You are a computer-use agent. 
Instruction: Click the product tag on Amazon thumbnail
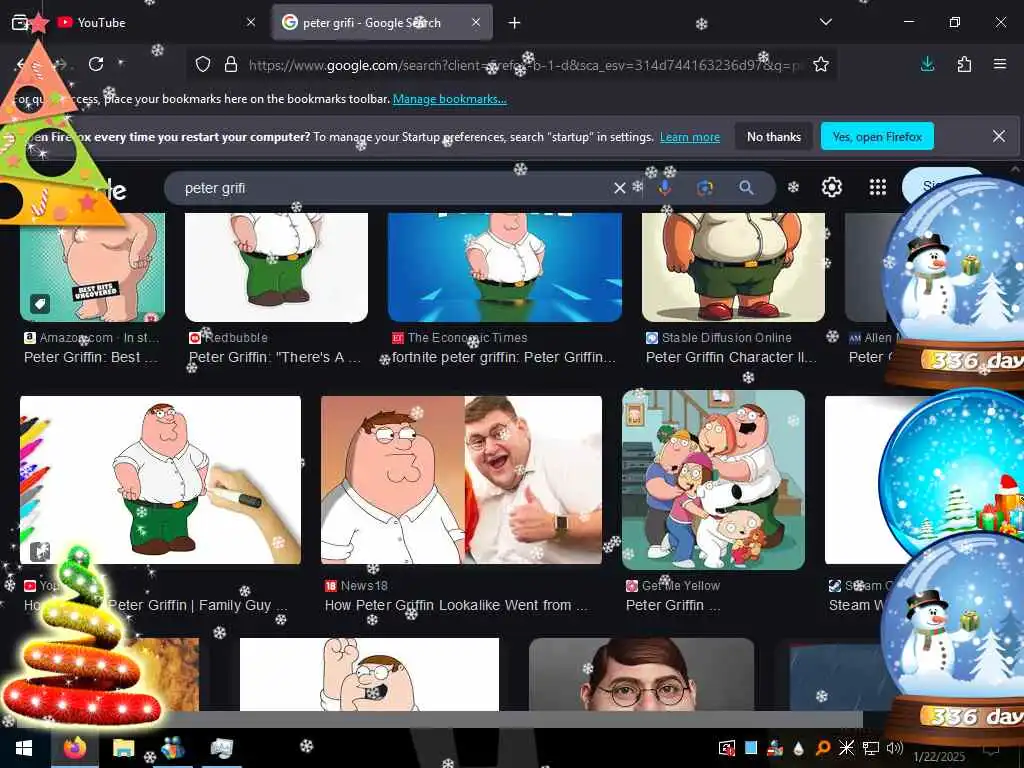[40, 304]
